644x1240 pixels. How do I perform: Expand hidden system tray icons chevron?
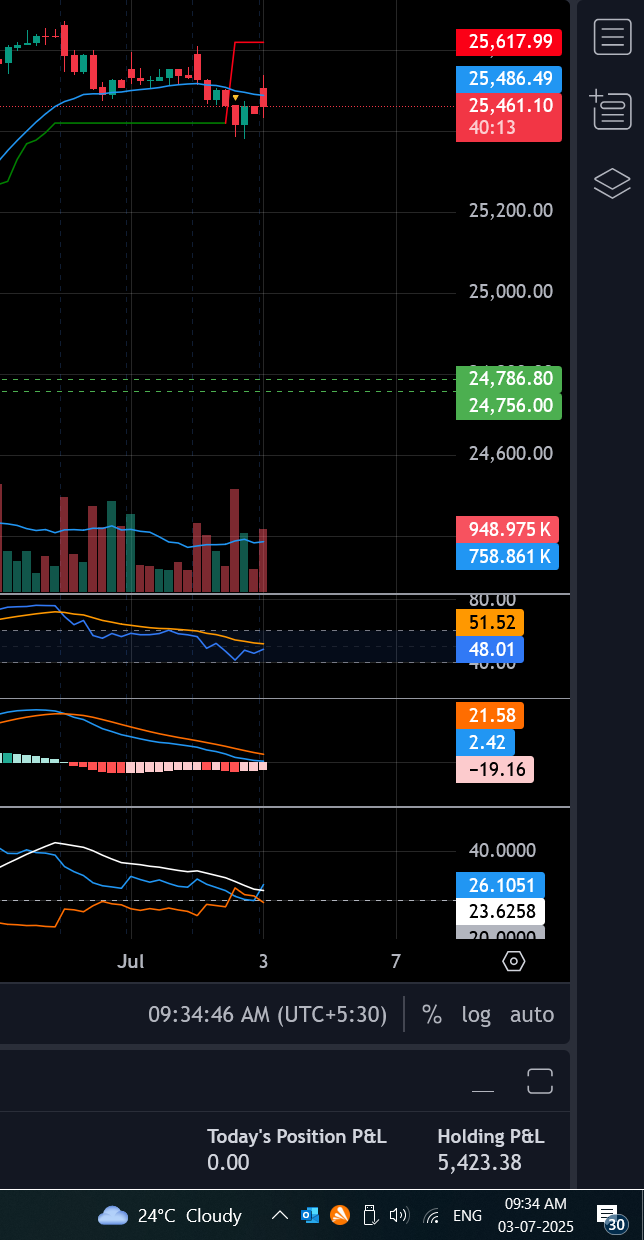click(x=280, y=1216)
